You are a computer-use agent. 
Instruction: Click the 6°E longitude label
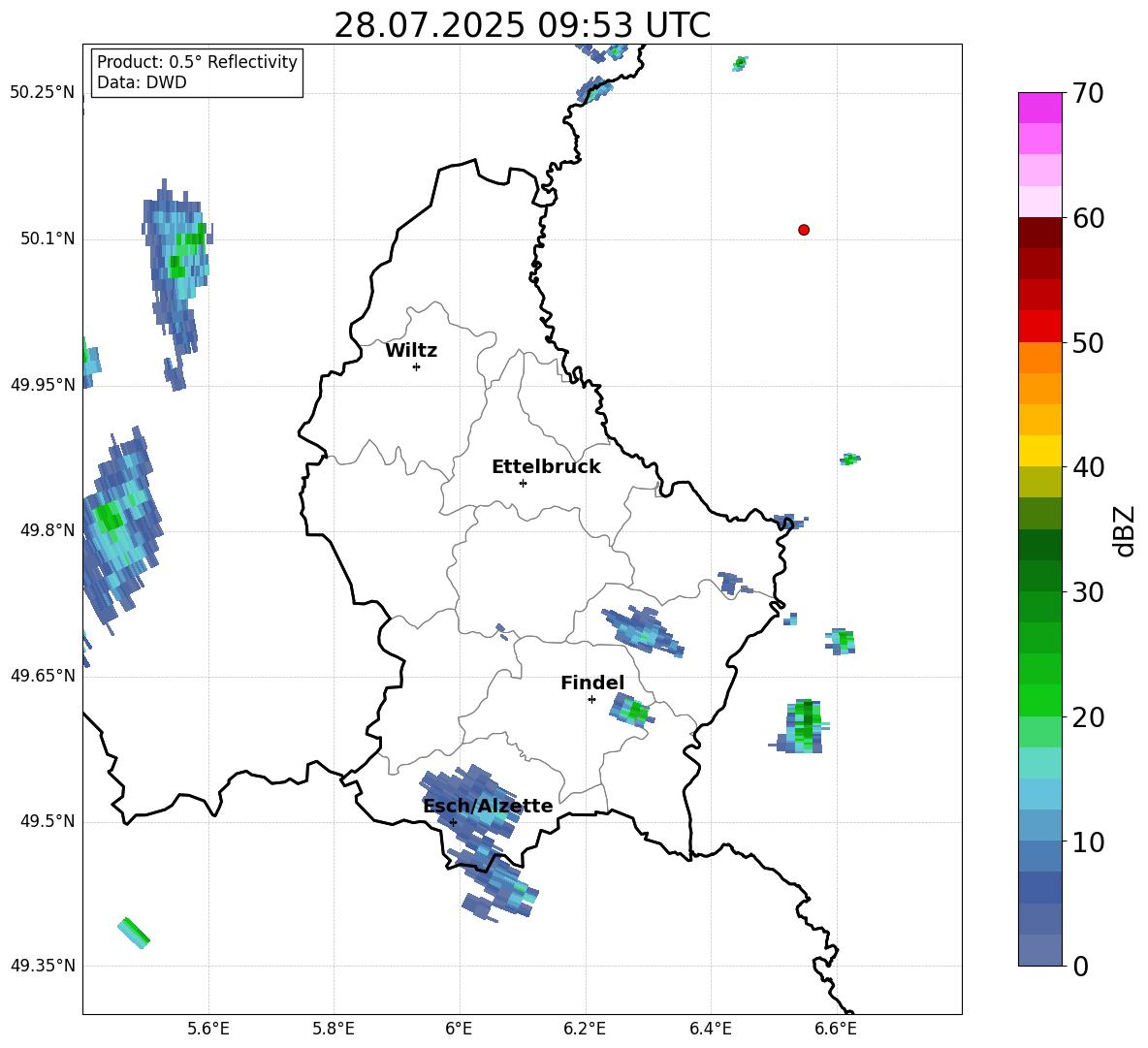pyautogui.click(x=459, y=1030)
